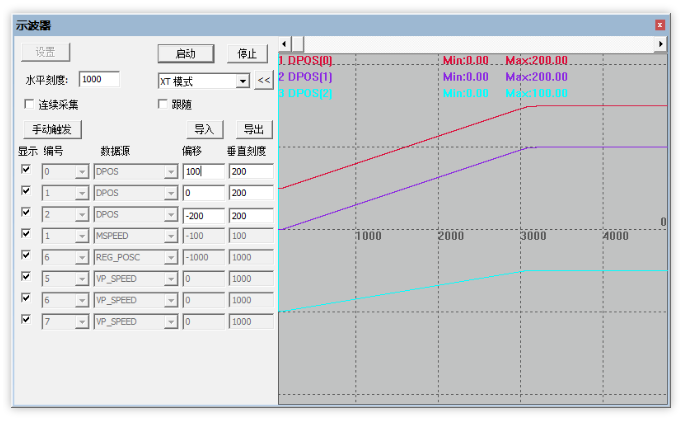Click the 2 DPOS(1) purple legend label
The image size is (683, 421).
click(306, 77)
